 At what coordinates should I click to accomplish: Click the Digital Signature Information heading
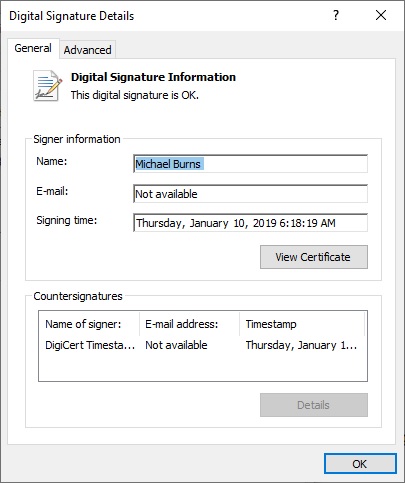click(x=153, y=77)
